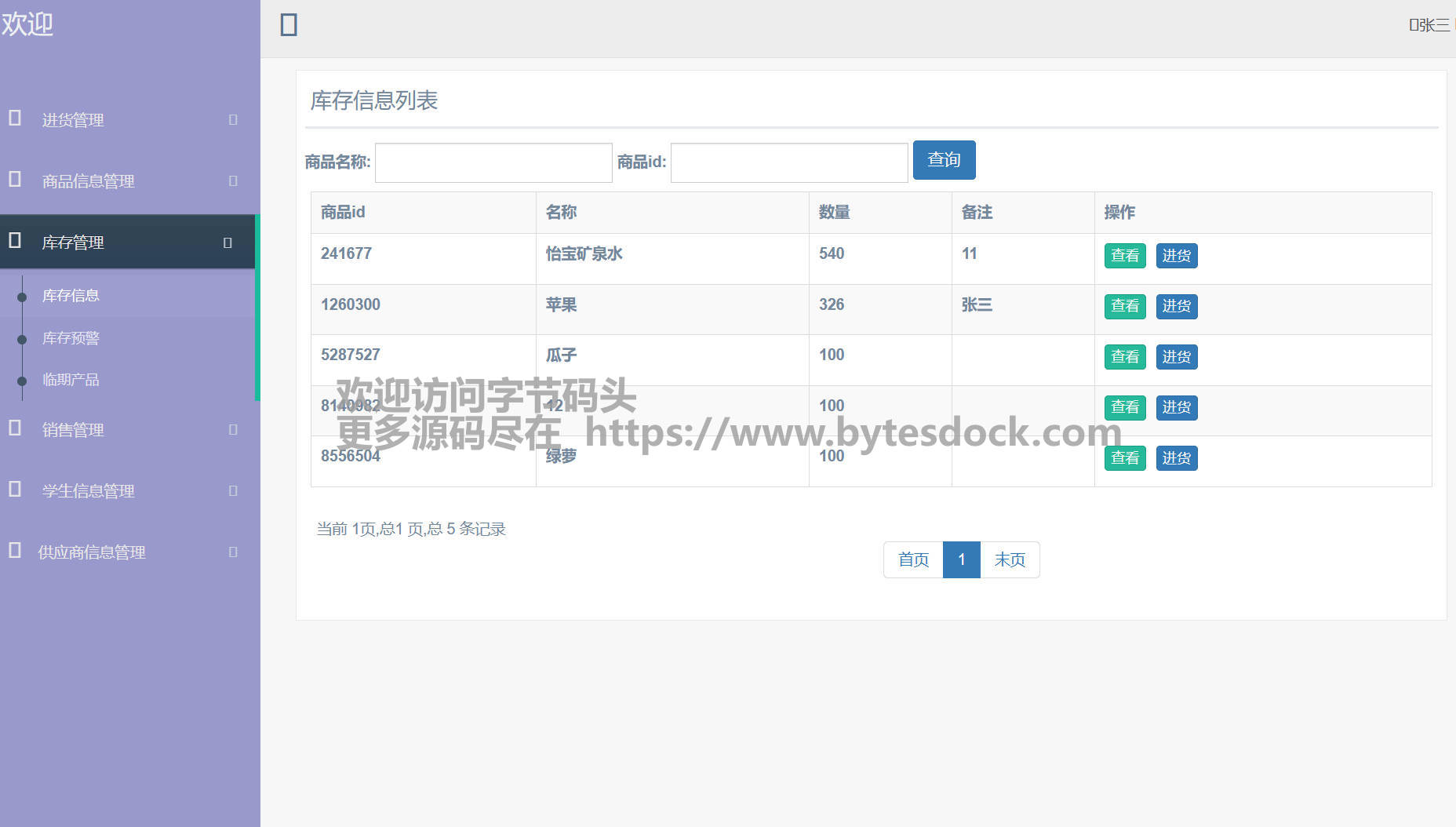Expand the 销售管理 arrow
Image resolution: width=1456 pixels, height=827 pixels.
(x=233, y=430)
